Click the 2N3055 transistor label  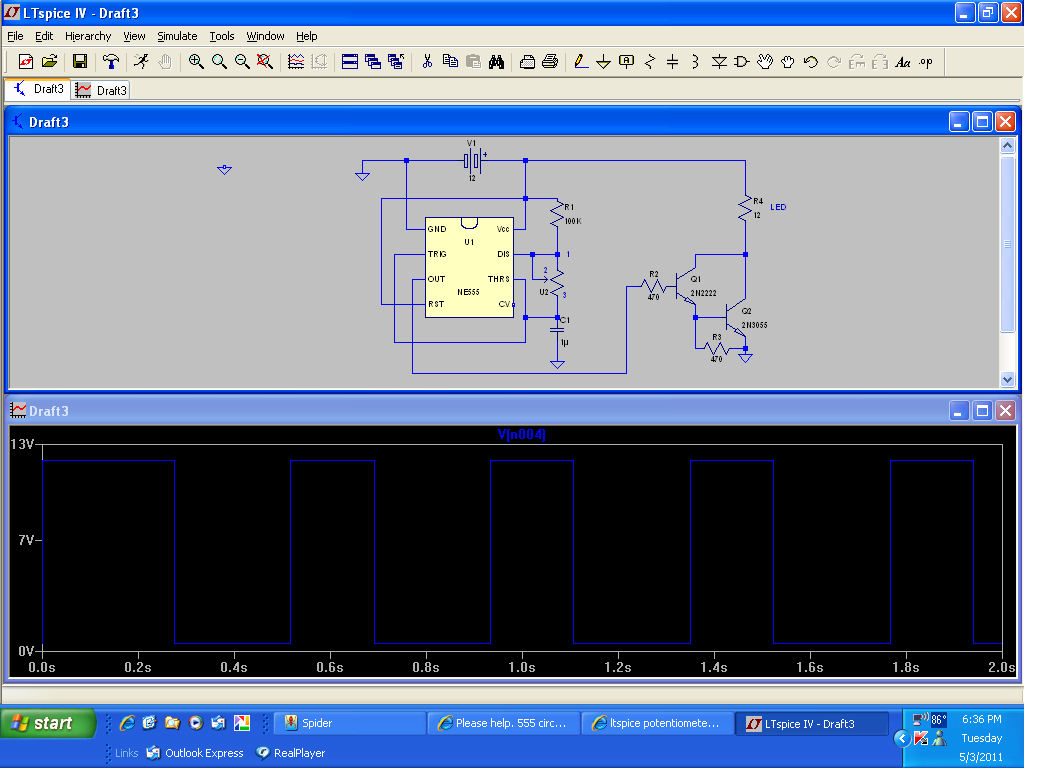click(x=754, y=325)
